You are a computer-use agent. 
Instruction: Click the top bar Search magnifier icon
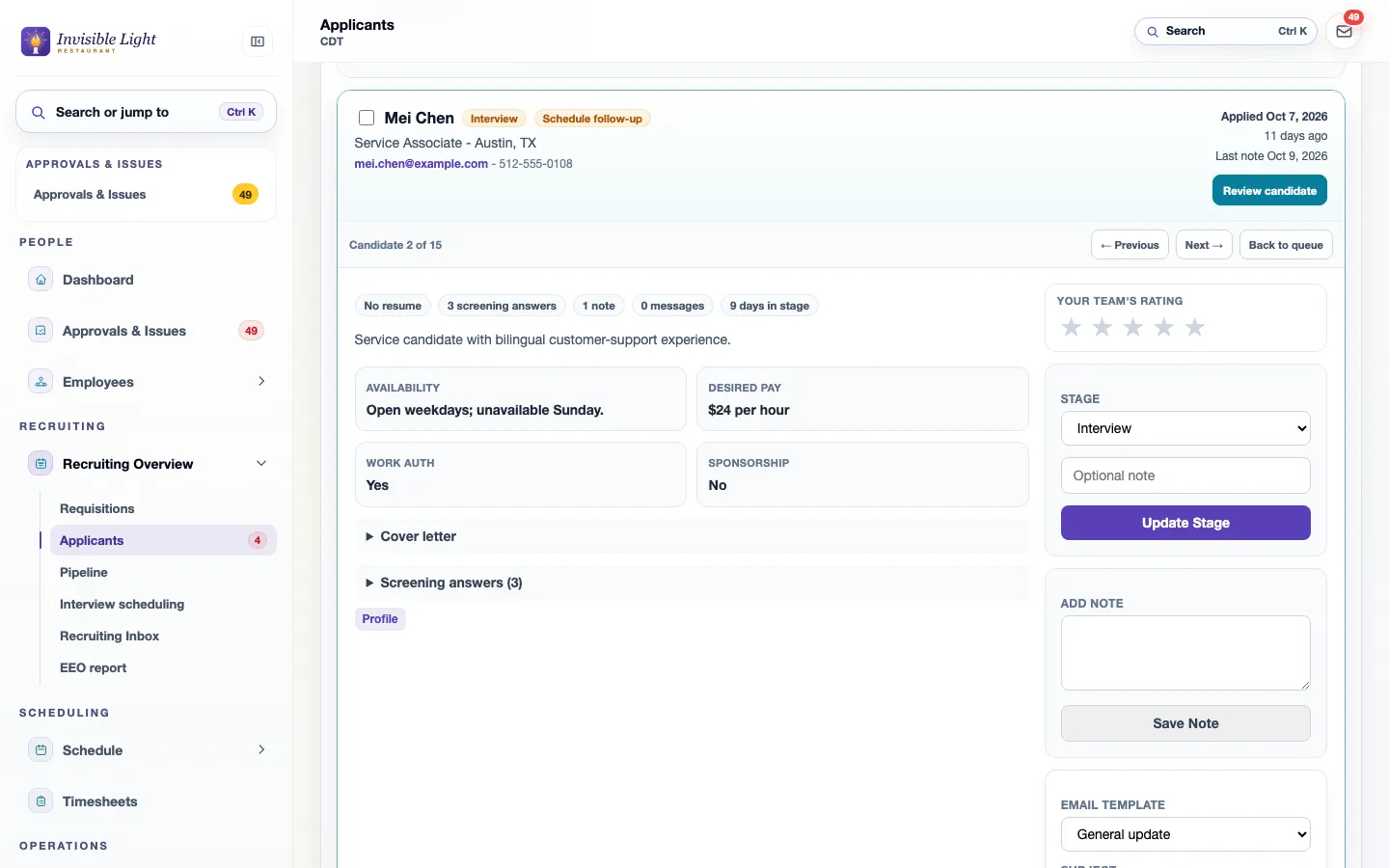1153,32
